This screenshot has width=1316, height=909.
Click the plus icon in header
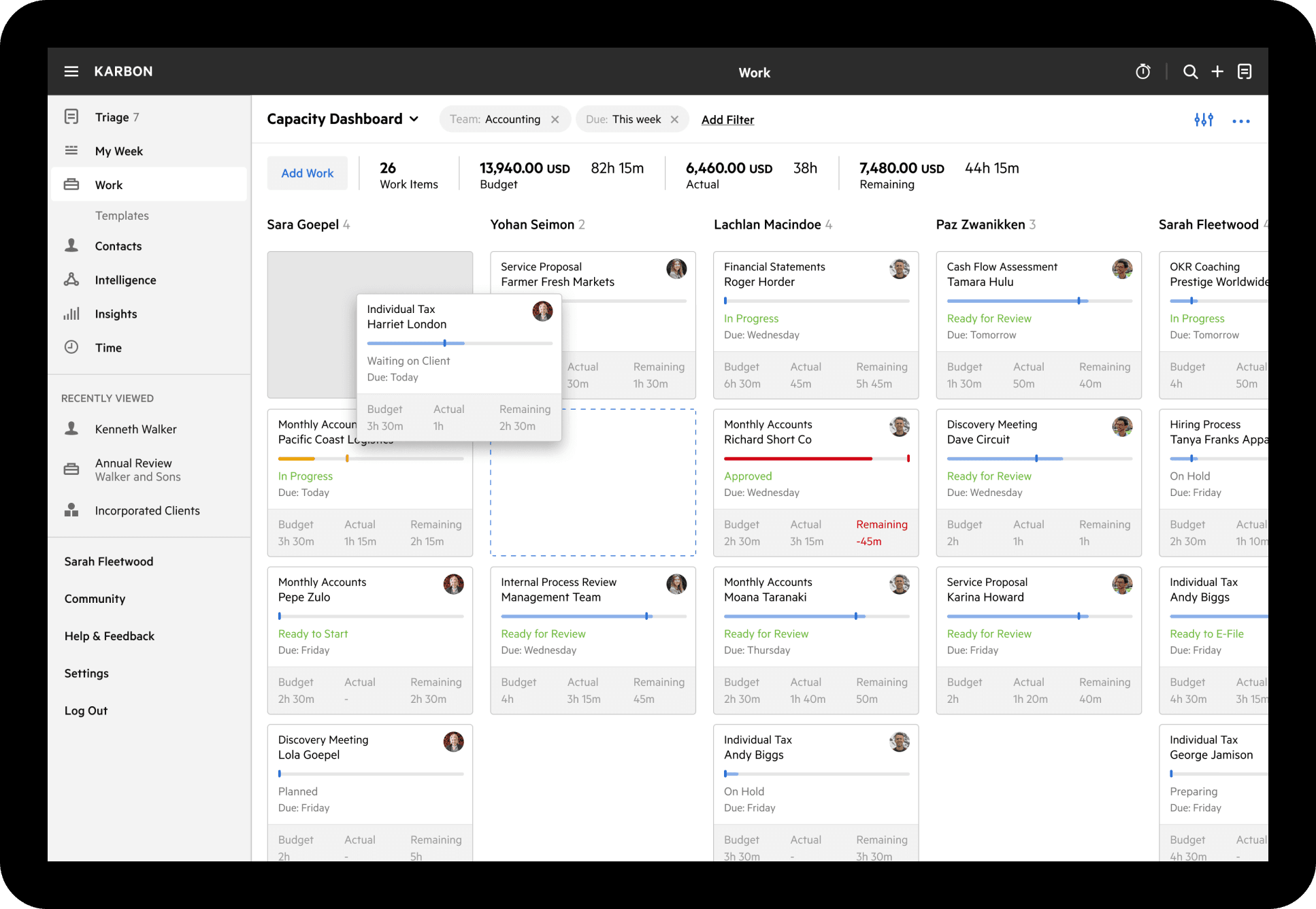tap(1217, 71)
